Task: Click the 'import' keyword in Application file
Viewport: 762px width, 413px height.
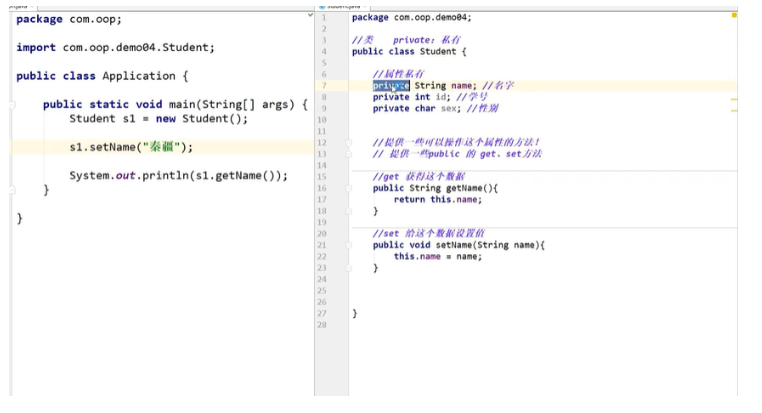Action: (x=36, y=48)
